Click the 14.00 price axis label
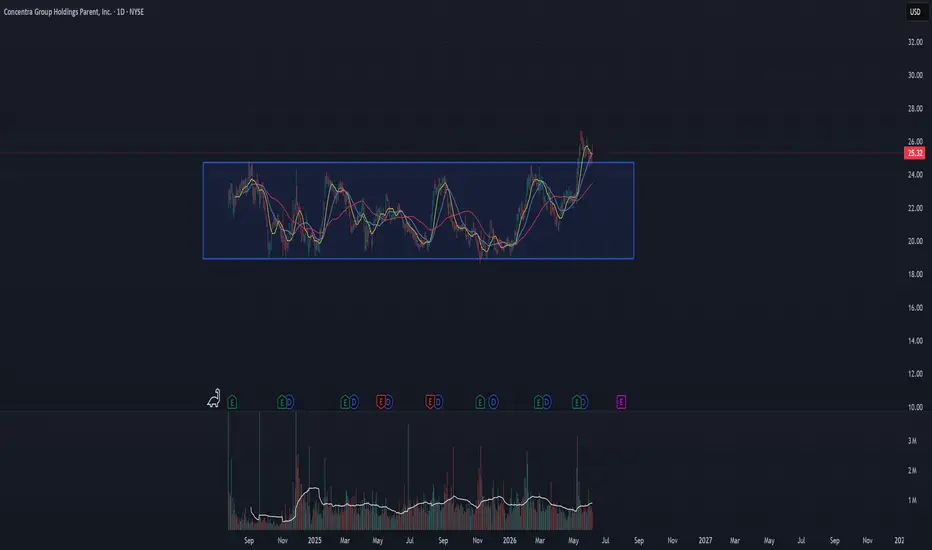Screen dimensions: 932x550 [915, 341]
